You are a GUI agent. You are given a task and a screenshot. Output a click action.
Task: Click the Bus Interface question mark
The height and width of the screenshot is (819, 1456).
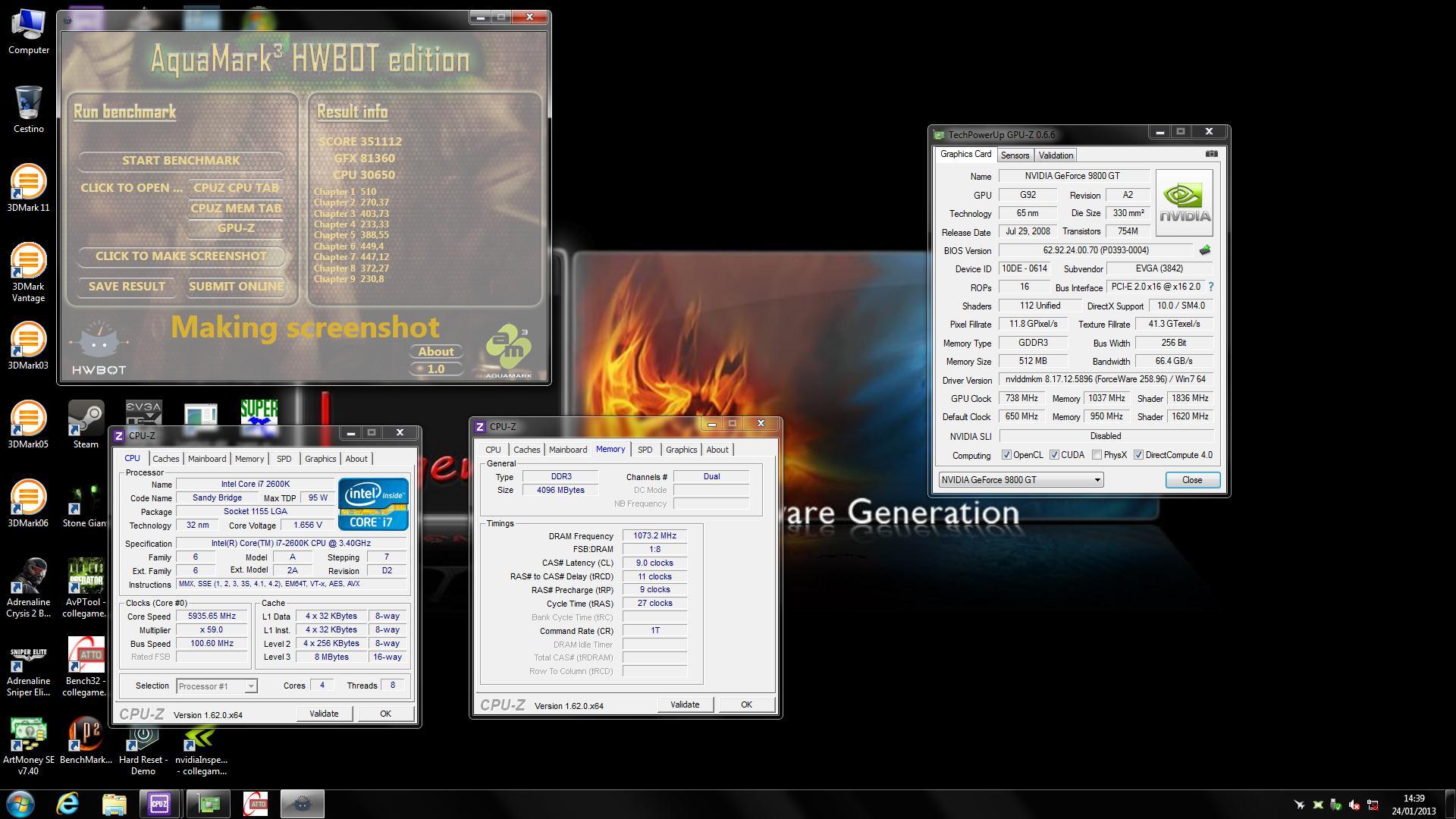(1211, 287)
